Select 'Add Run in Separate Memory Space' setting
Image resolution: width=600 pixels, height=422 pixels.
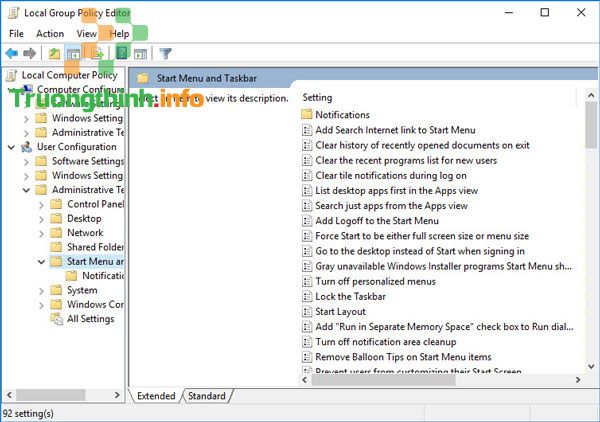444,327
